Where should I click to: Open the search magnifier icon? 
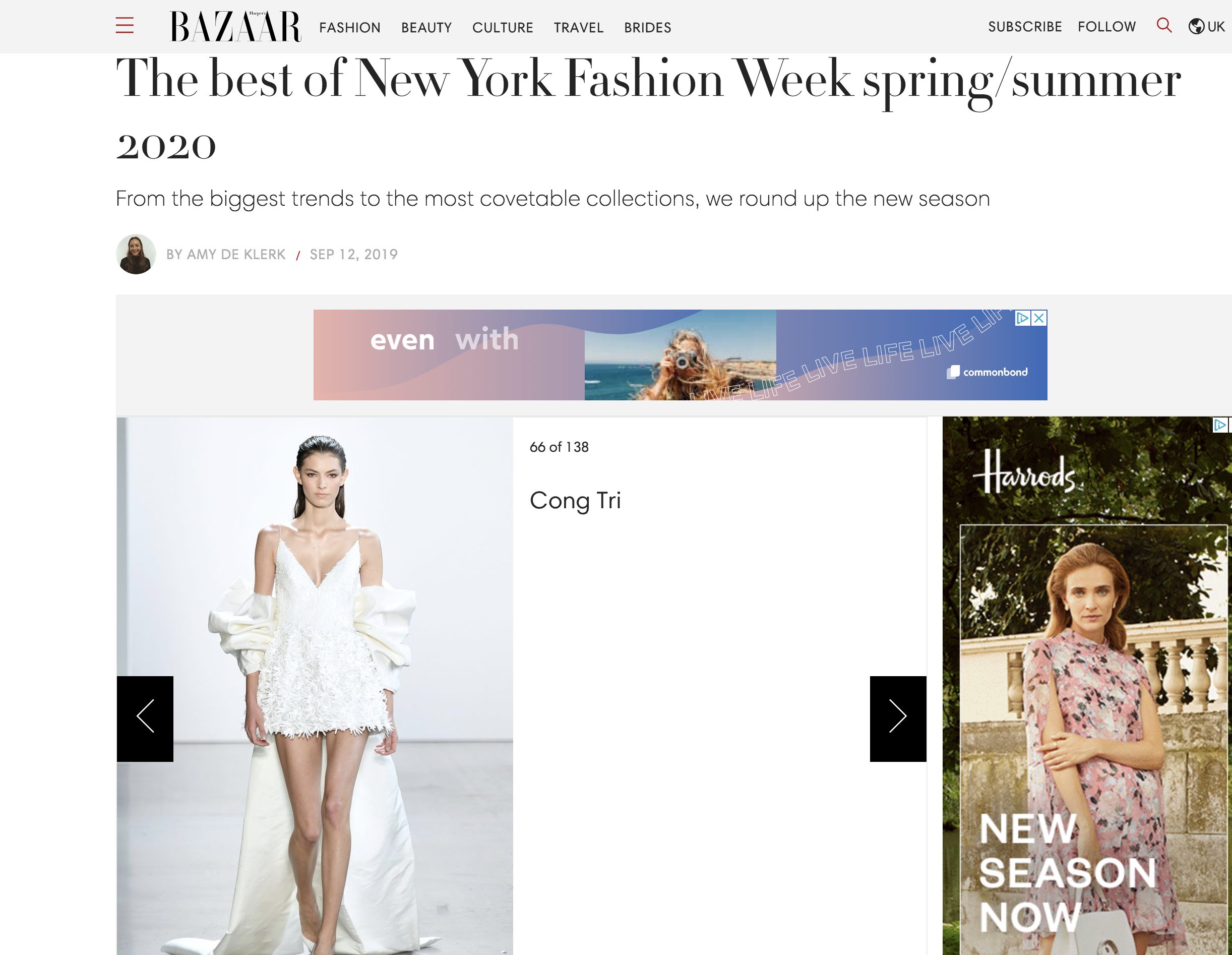click(1164, 25)
